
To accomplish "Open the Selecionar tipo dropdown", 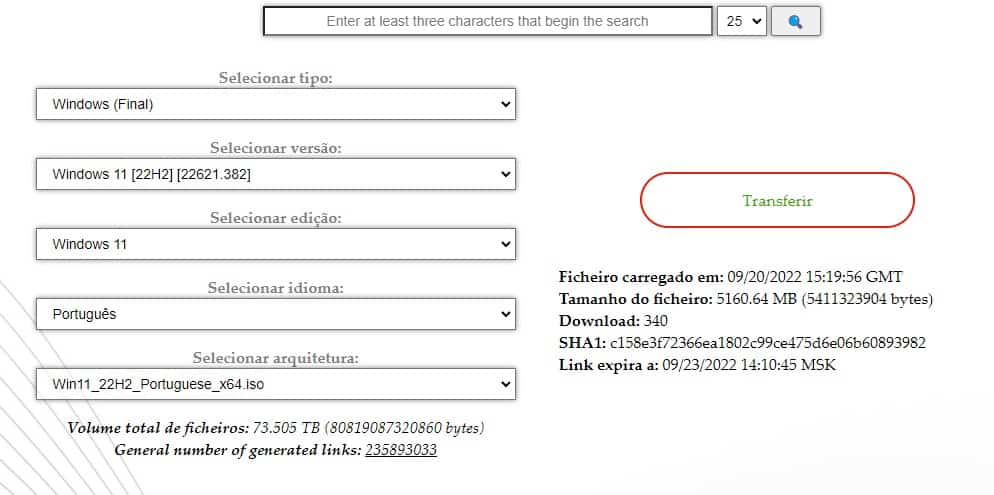I will click(276, 104).
